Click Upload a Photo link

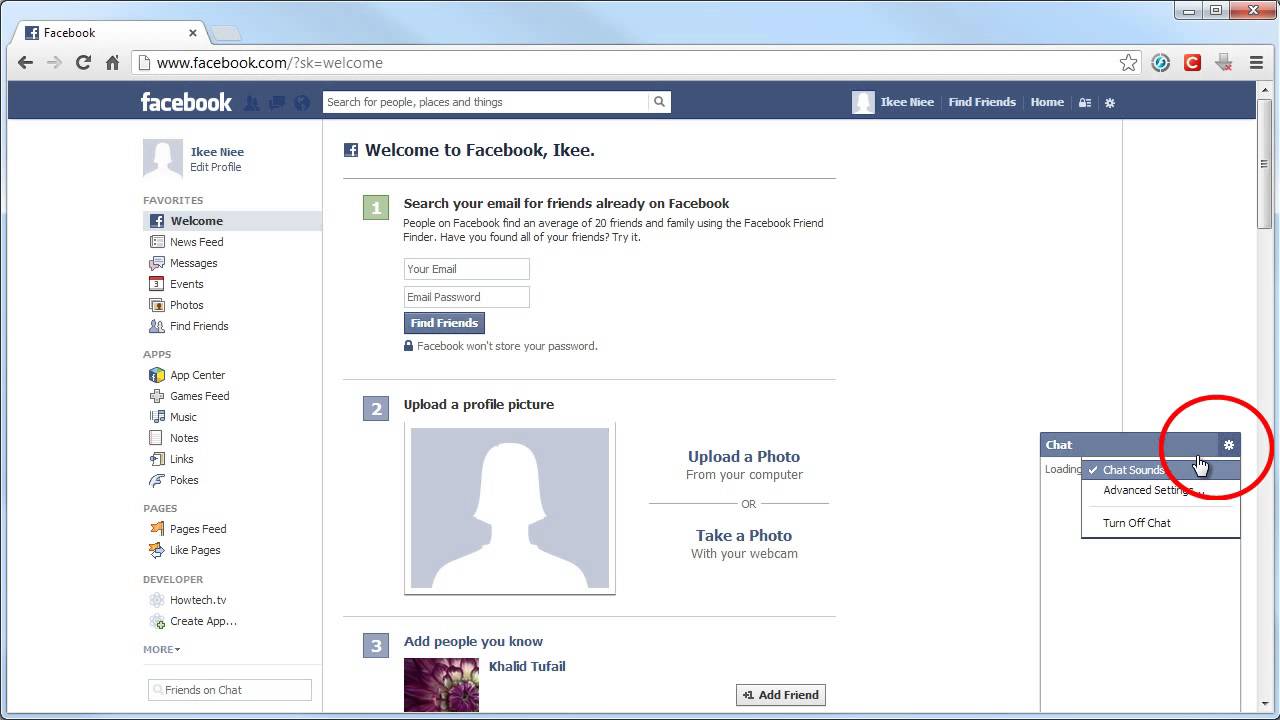[744, 456]
